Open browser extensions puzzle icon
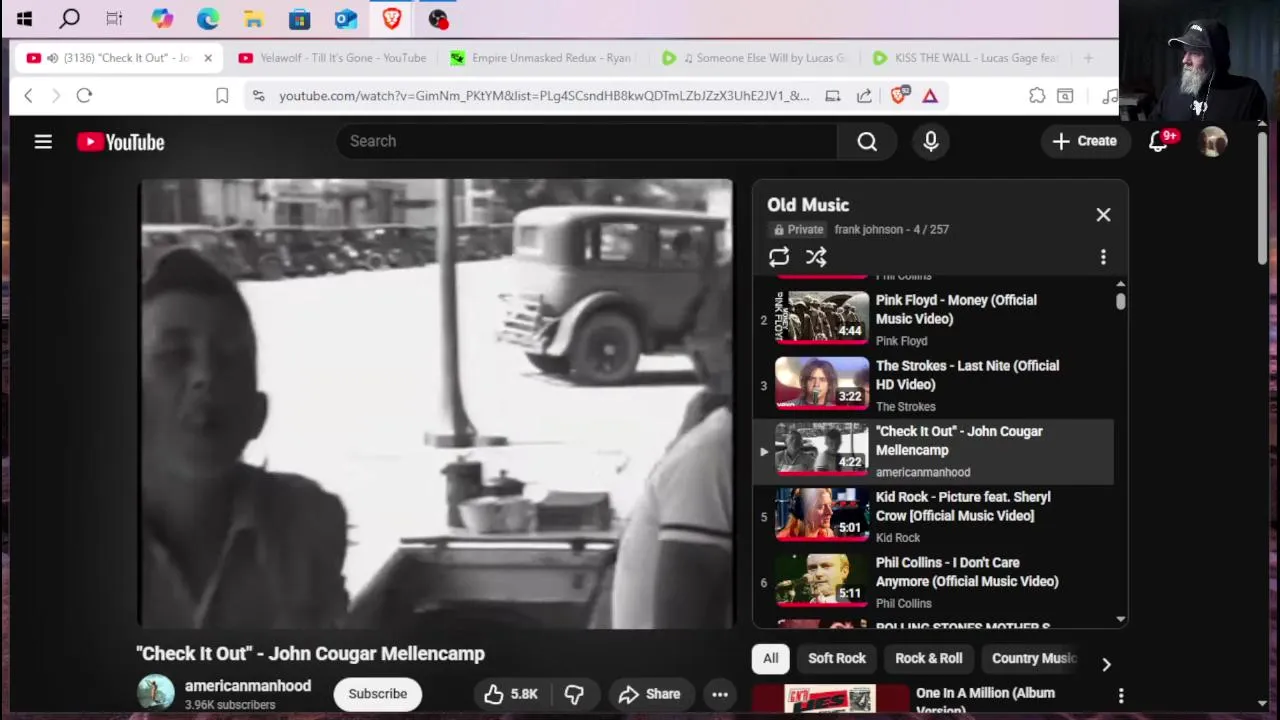1280x720 pixels. point(1037,95)
